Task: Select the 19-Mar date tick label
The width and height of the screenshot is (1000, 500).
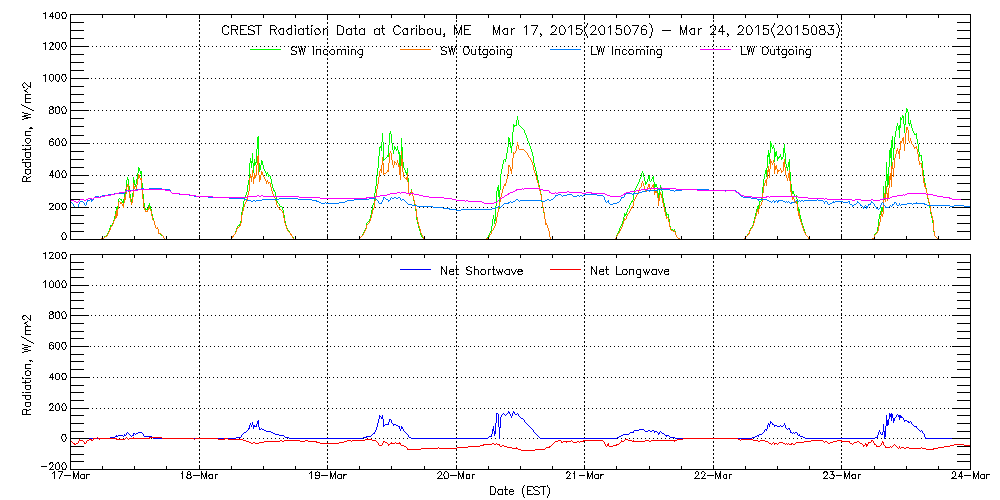Action: [x=328, y=477]
